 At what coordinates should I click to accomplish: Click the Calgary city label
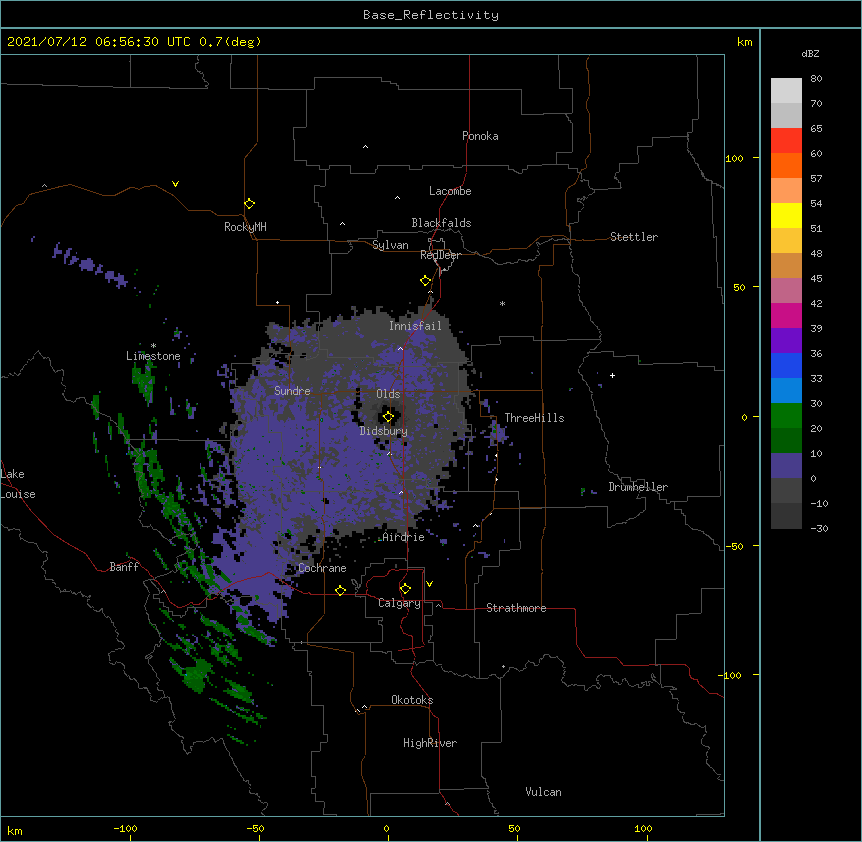(x=399, y=603)
